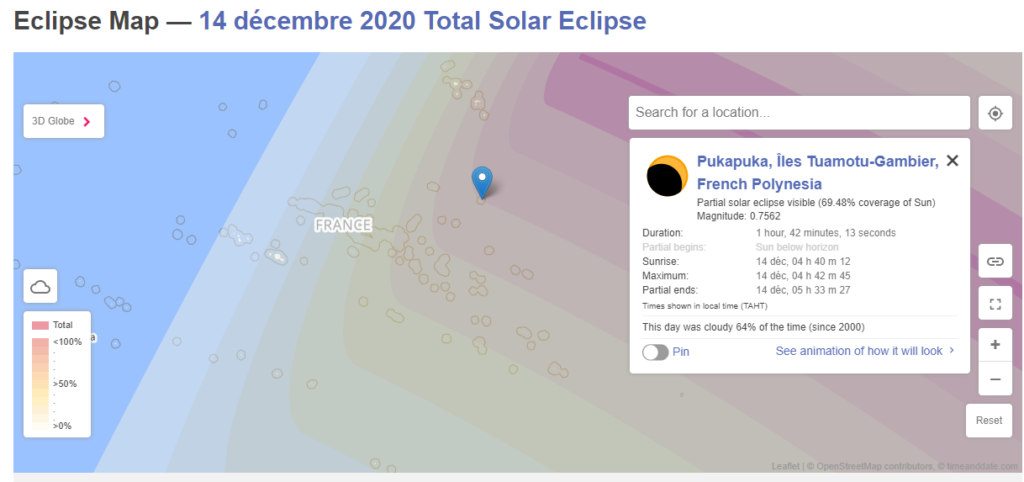The height and width of the screenshot is (482, 1024).
Task: Click the eclipsed sun thumbnail image
Action: coord(667,176)
